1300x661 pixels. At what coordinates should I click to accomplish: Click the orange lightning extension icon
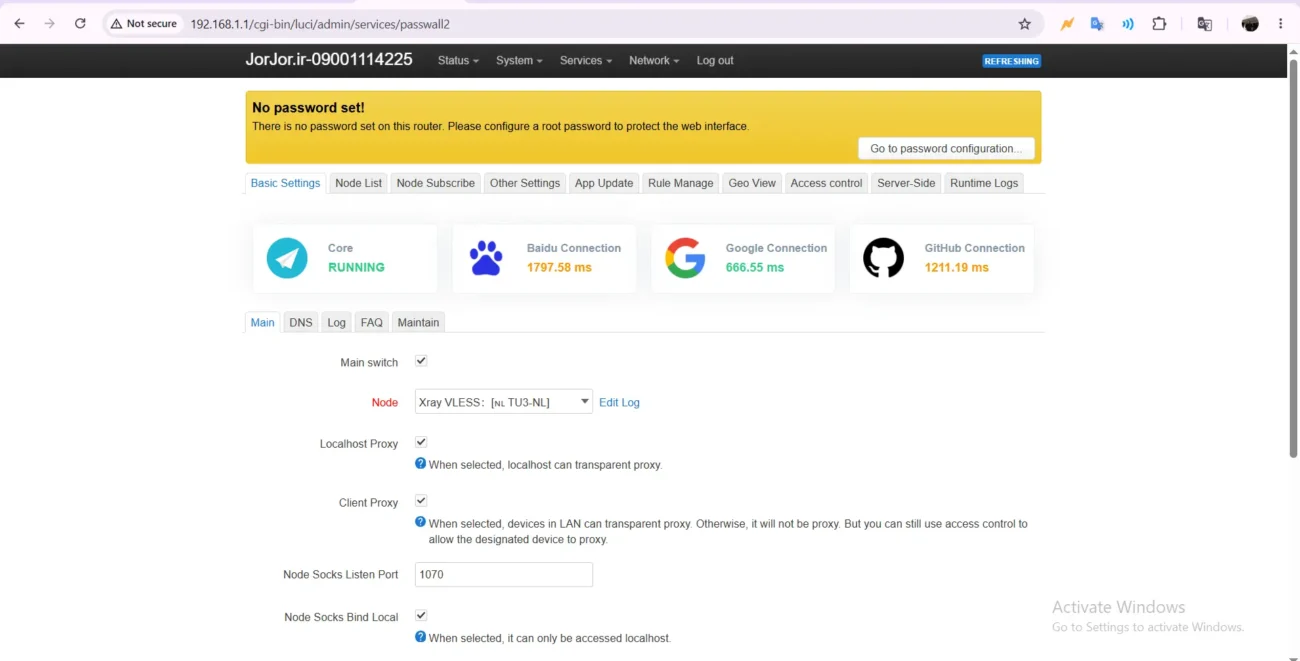point(1067,24)
